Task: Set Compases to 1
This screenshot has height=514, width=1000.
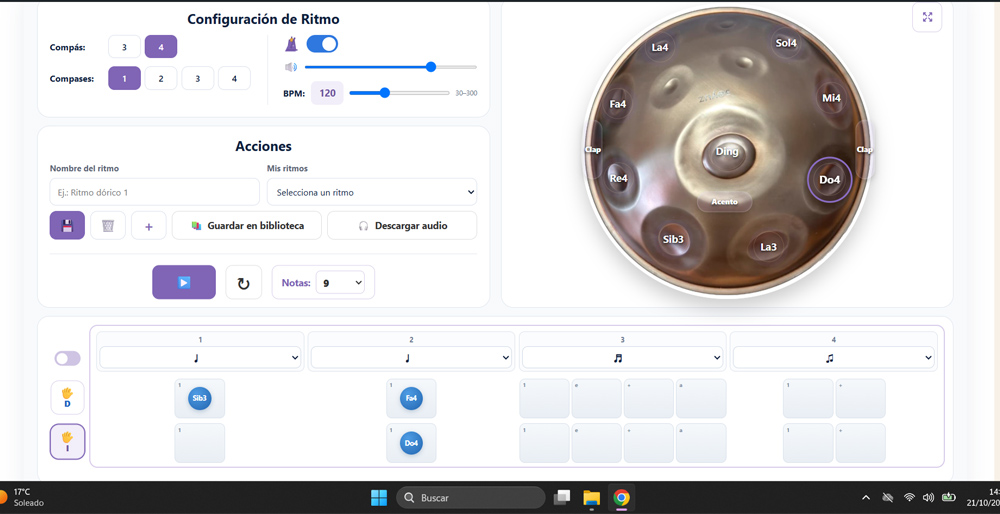Action: pyautogui.click(x=124, y=78)
